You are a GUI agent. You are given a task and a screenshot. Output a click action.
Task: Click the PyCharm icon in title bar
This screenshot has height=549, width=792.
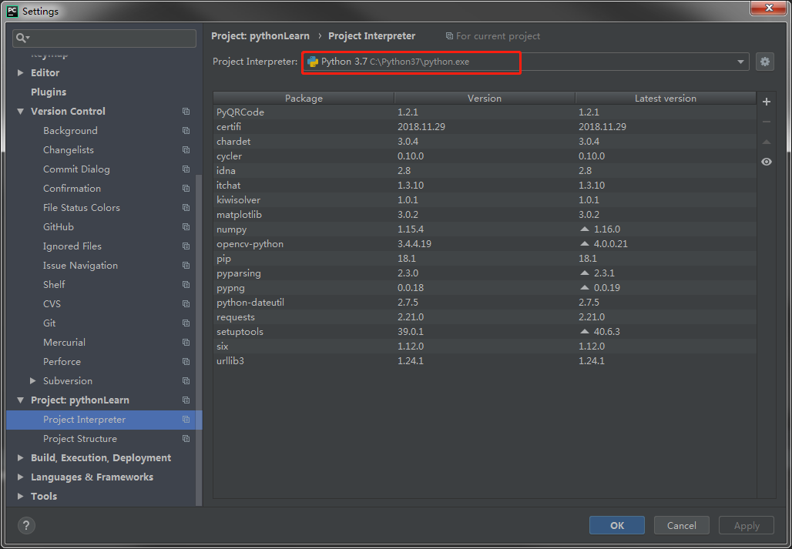pyautogui.click(x=12, y=11)
